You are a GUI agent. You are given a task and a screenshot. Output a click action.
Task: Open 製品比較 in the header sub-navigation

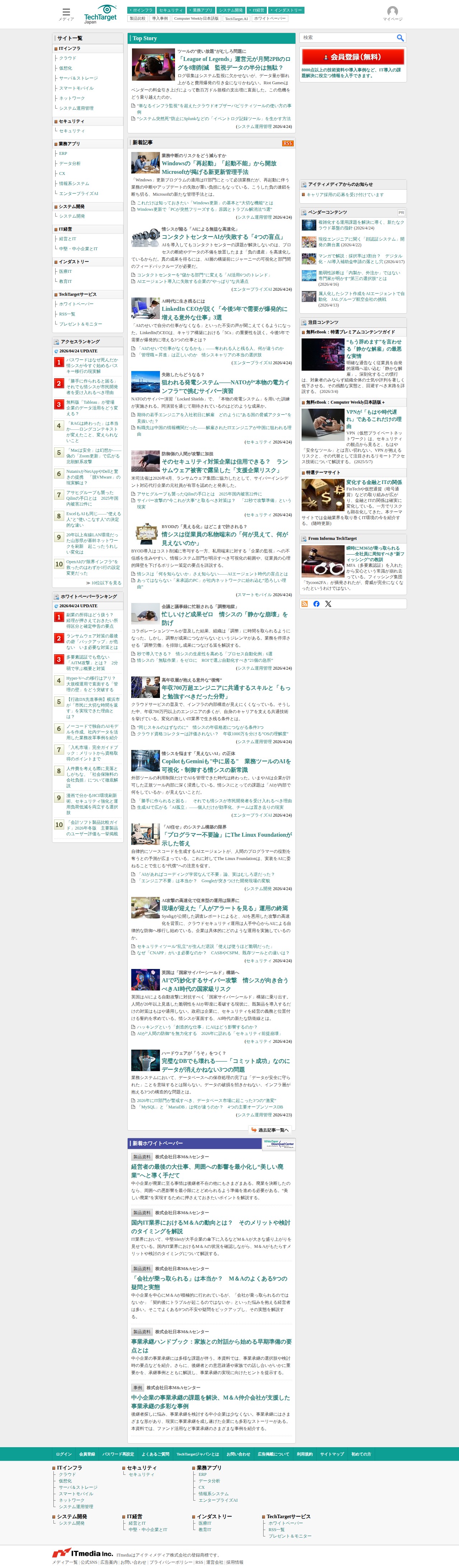pyautogui.click(x=138, y=19)
